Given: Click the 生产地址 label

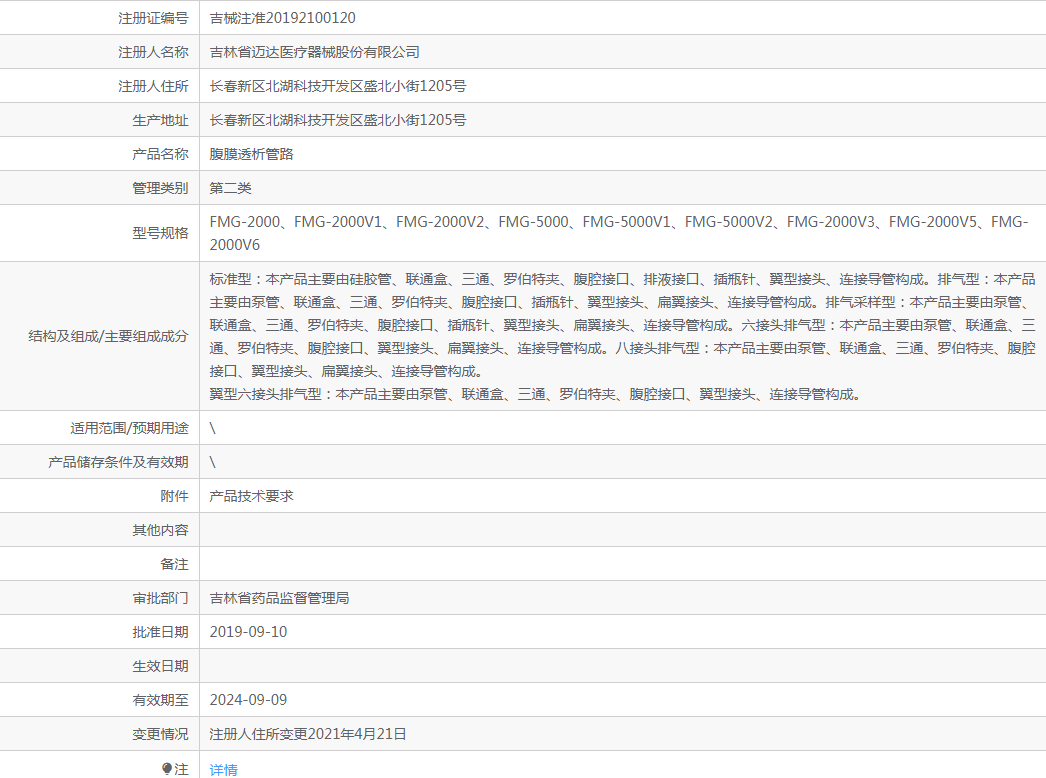Looking at the screenshot, I should [x=160, y=120].
